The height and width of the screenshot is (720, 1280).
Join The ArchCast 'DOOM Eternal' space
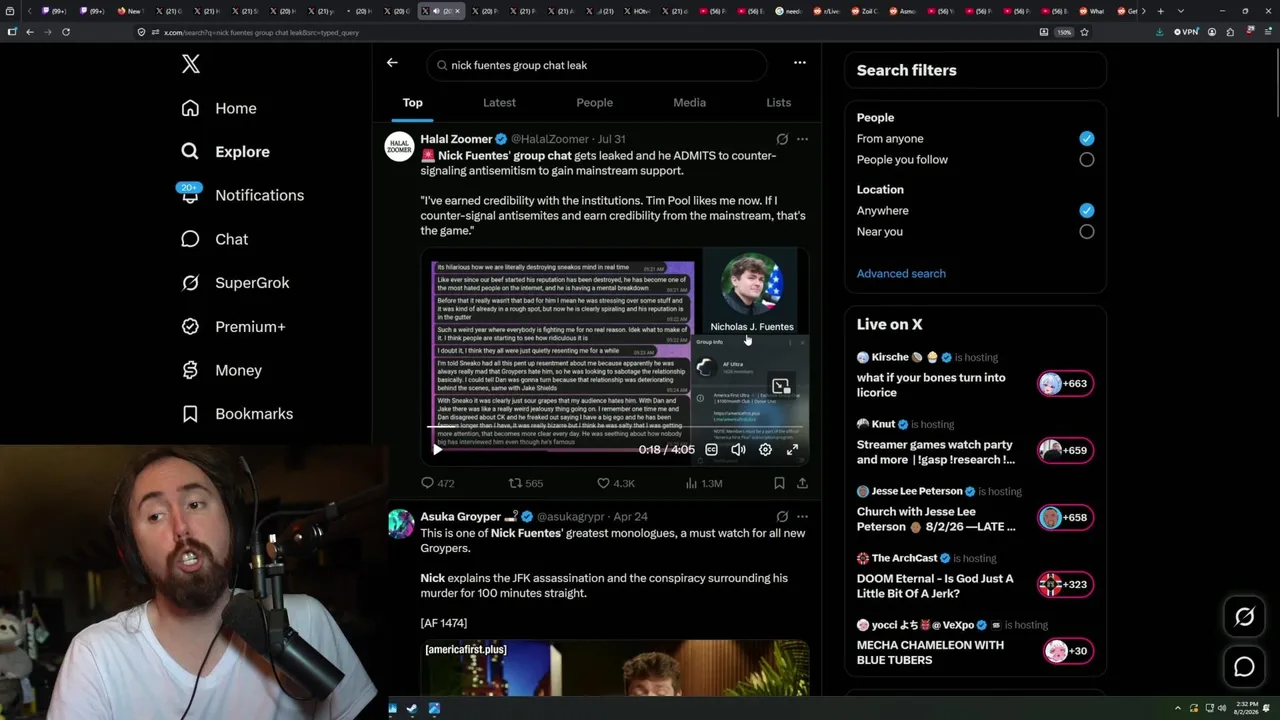tap(935, 586)
